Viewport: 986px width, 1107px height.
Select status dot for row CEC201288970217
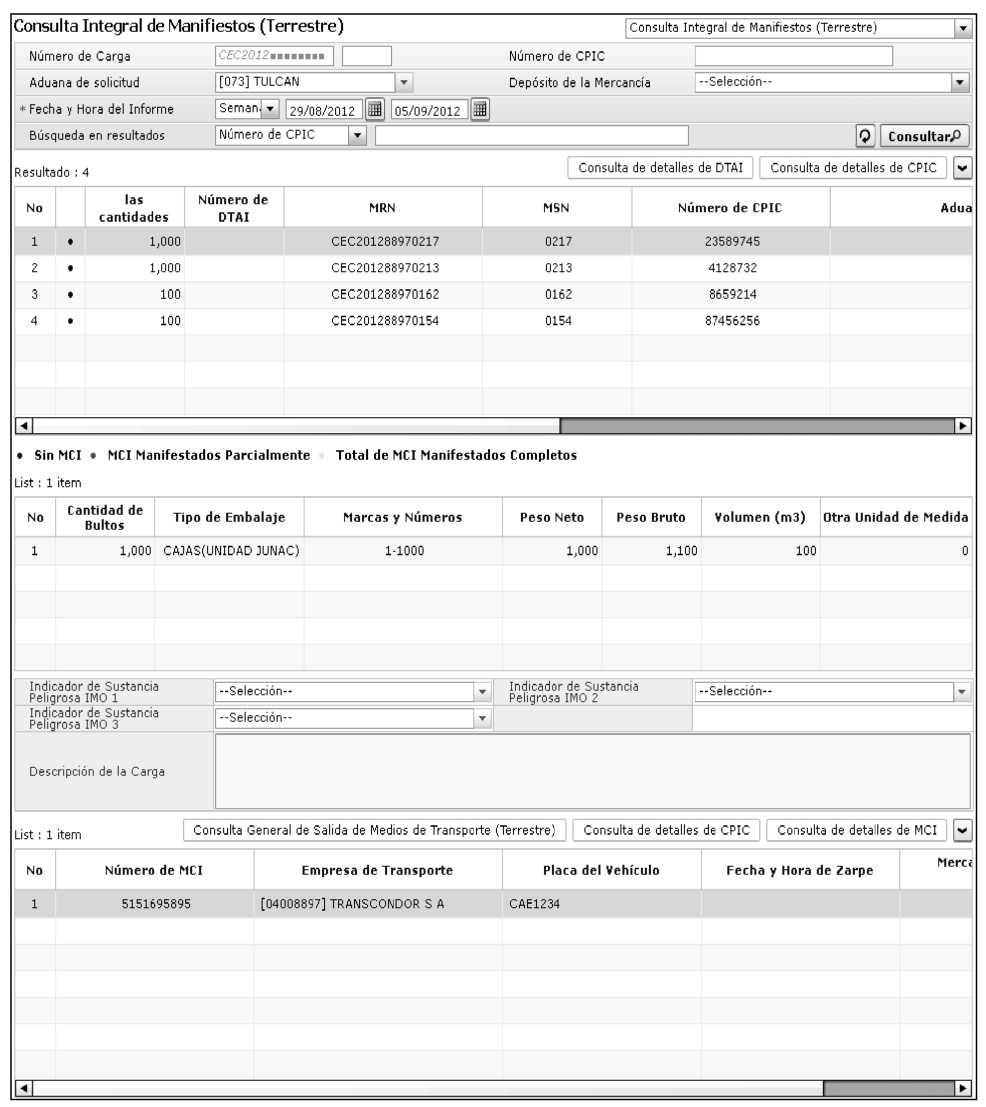[70, 241]
